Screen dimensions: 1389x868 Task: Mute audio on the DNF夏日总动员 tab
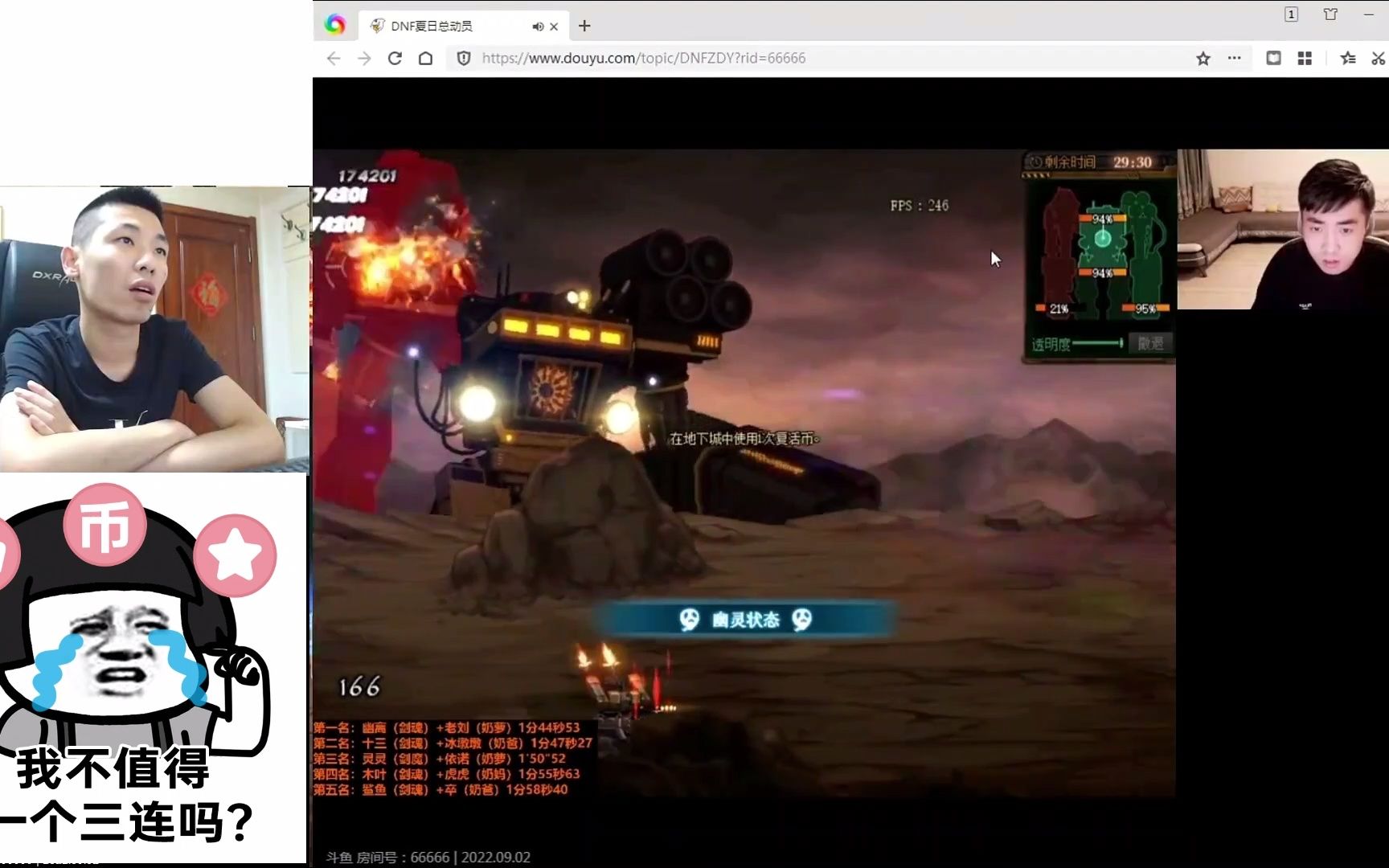(537, 27)
